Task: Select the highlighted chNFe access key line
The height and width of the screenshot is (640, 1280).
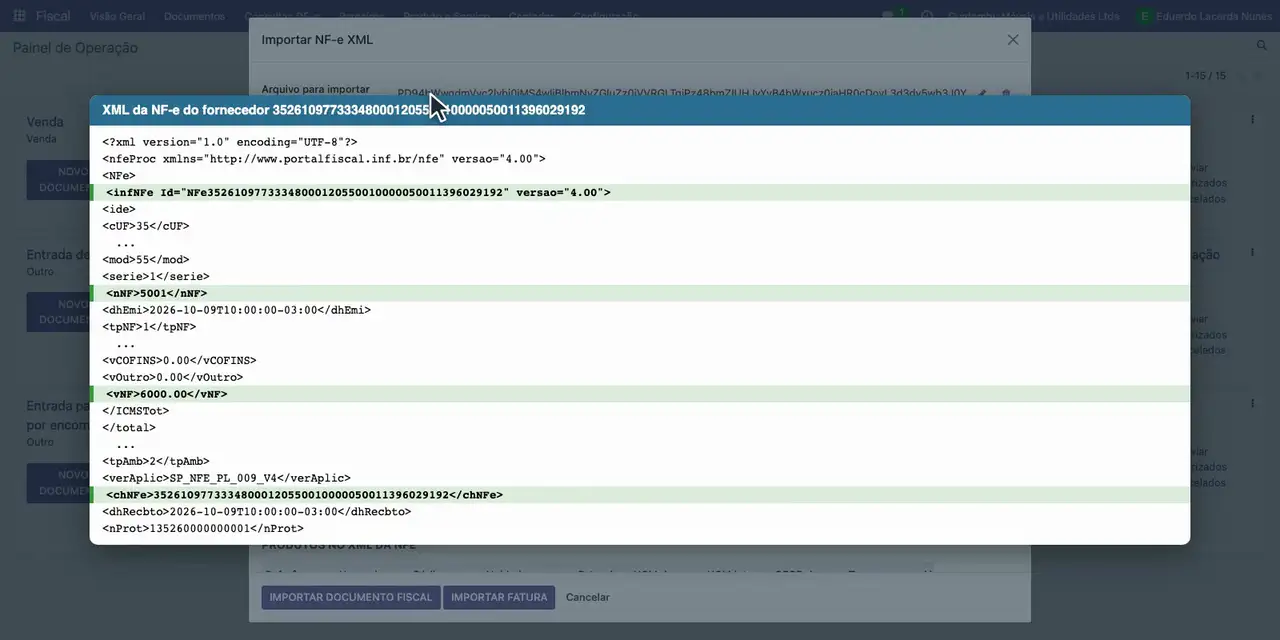Action: (640, 495)
